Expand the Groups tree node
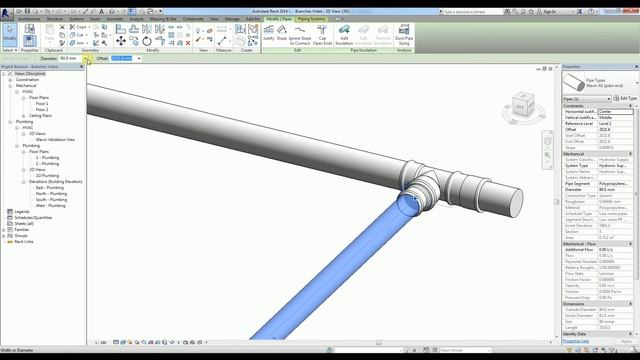 coord(4,236)
